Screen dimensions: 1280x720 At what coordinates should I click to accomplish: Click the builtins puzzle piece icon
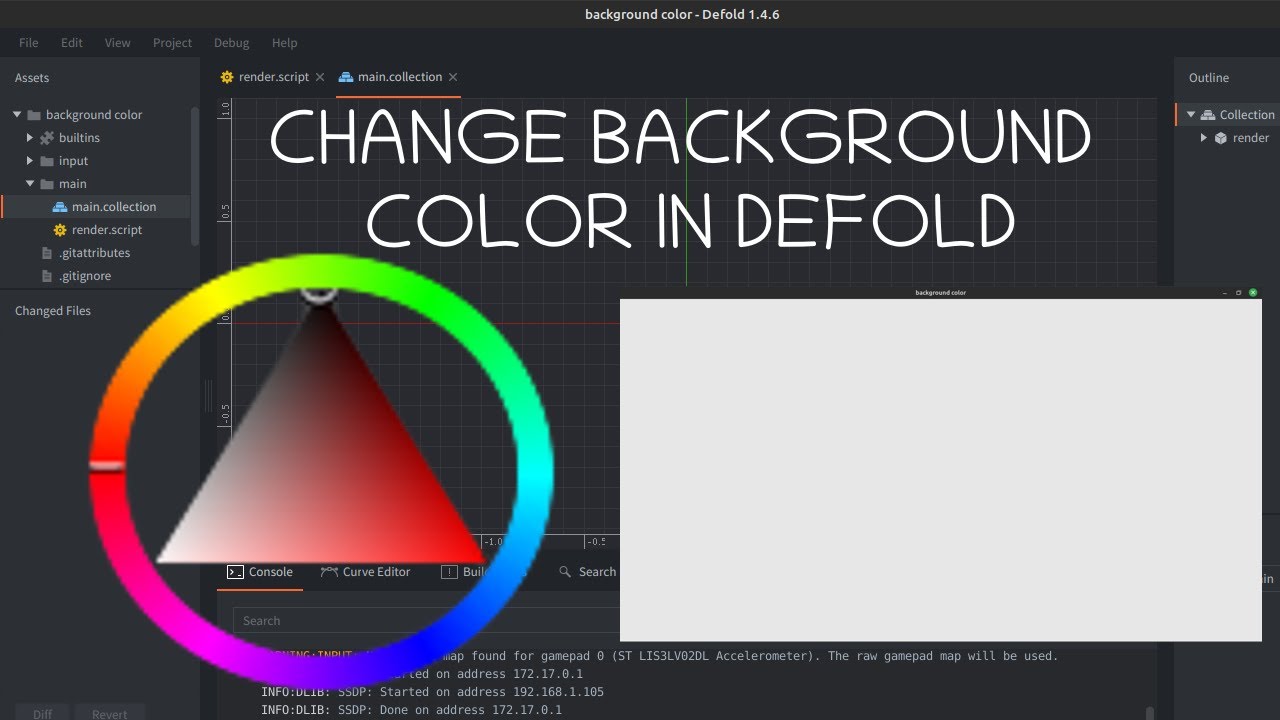[47, 138]
